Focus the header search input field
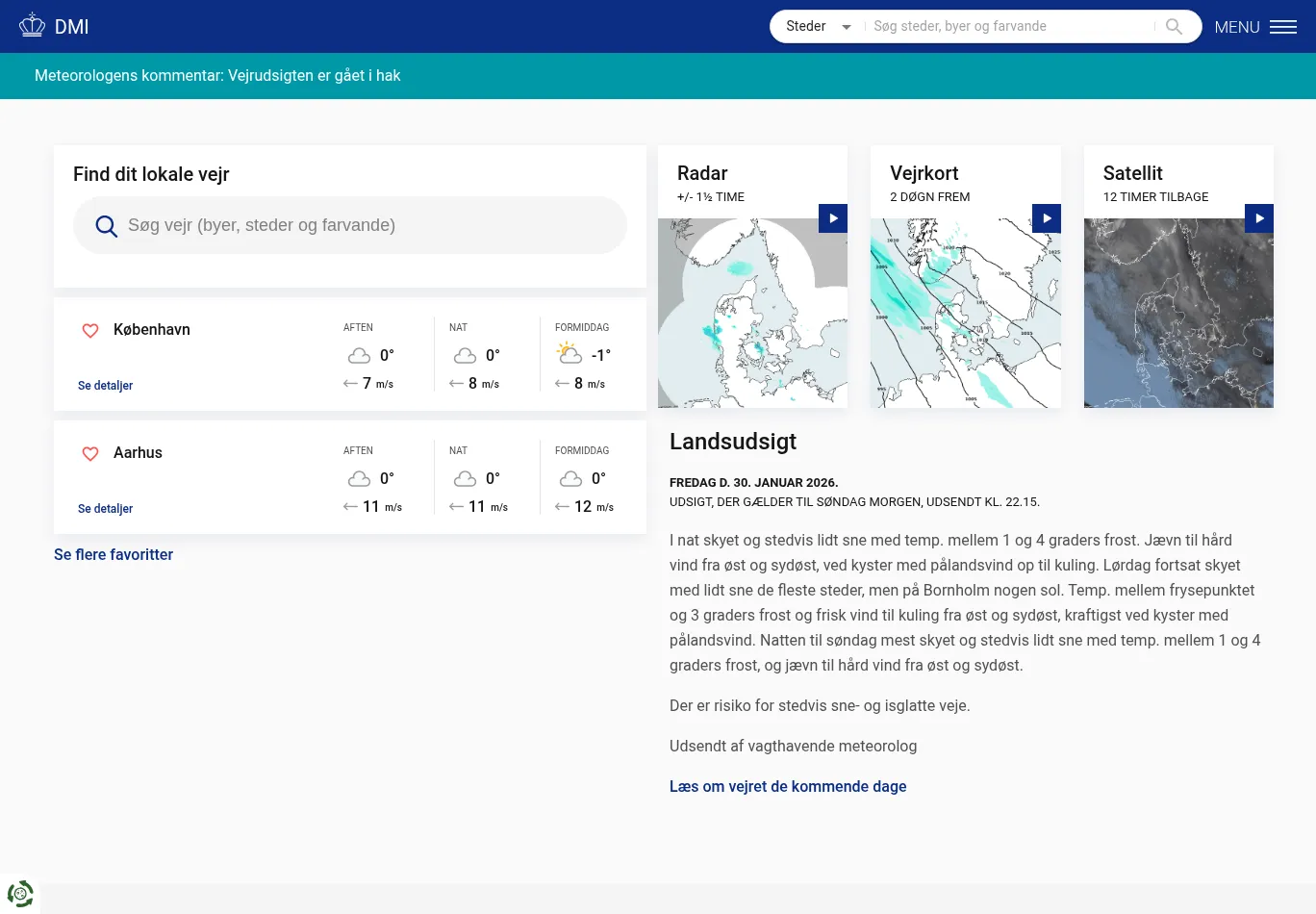 [1010, 27]
